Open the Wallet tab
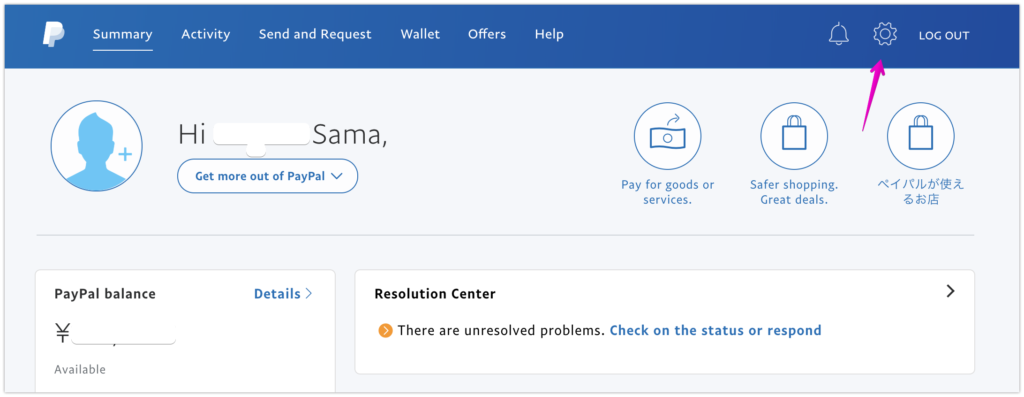The height and width of the screenshot is (397, 1024). [420, 35]
